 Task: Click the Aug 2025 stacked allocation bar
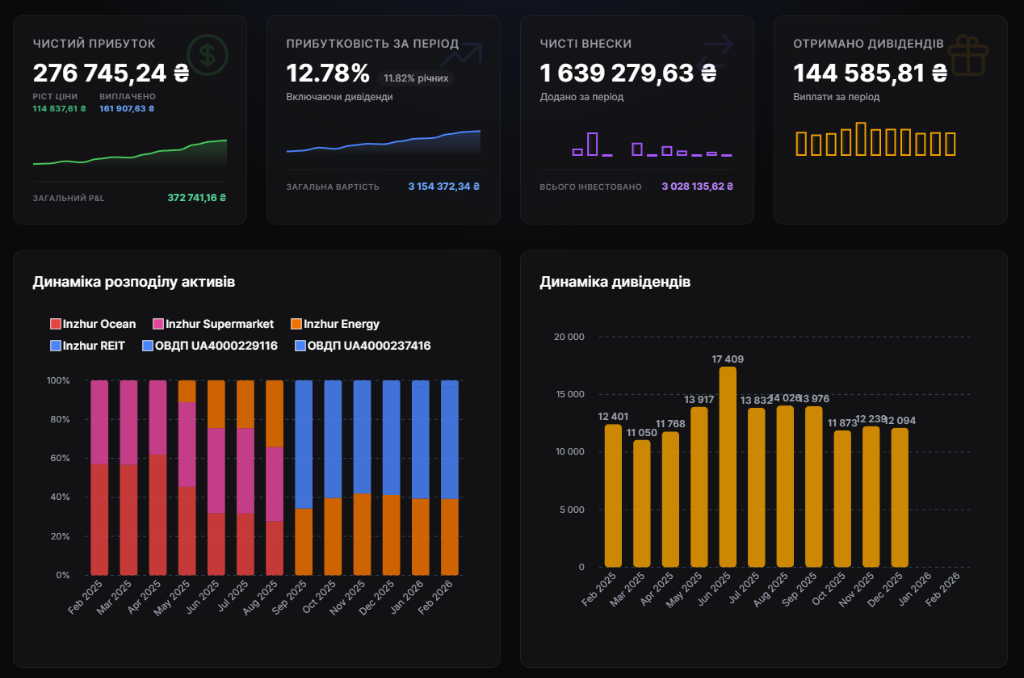[x=274, y=477]
